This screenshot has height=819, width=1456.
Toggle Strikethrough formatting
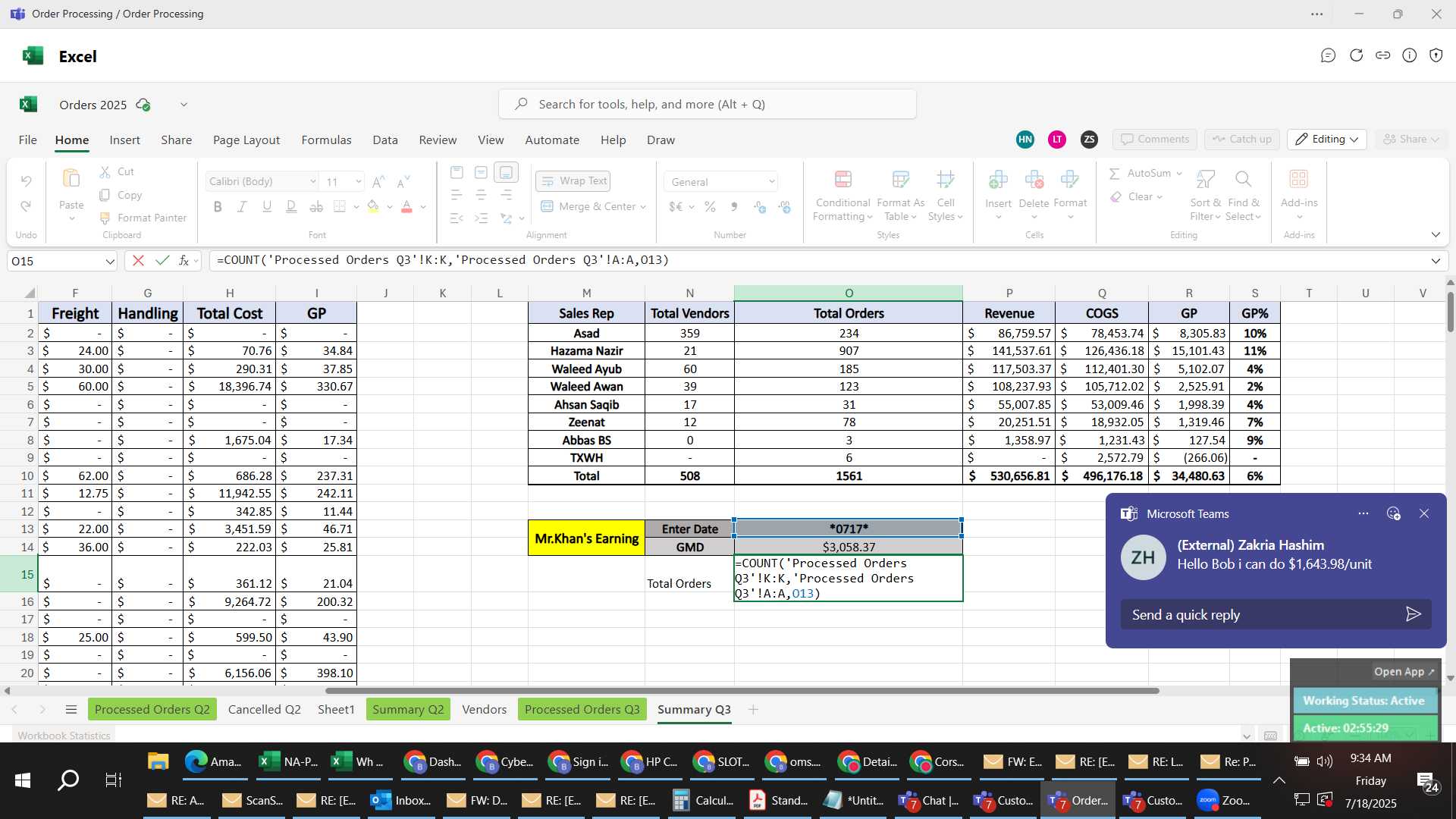316,206
